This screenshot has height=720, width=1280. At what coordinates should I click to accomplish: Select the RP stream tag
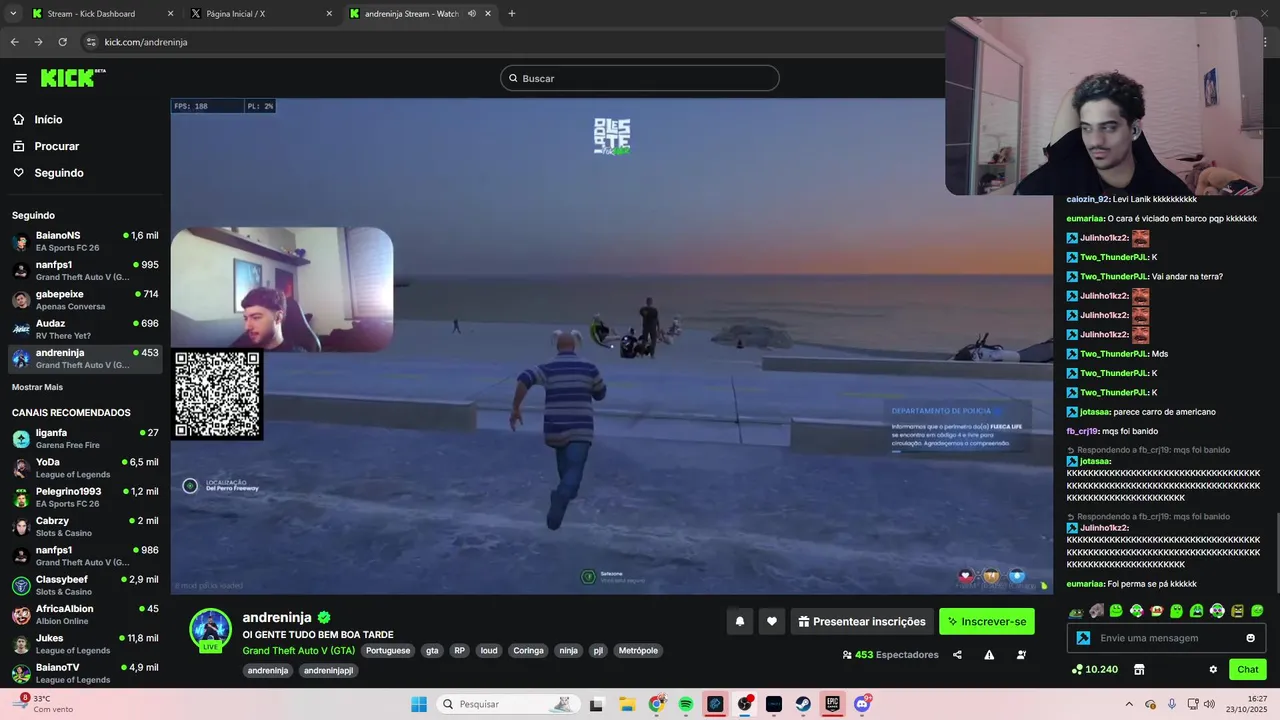pyautogui.click(x=460, y=650)
